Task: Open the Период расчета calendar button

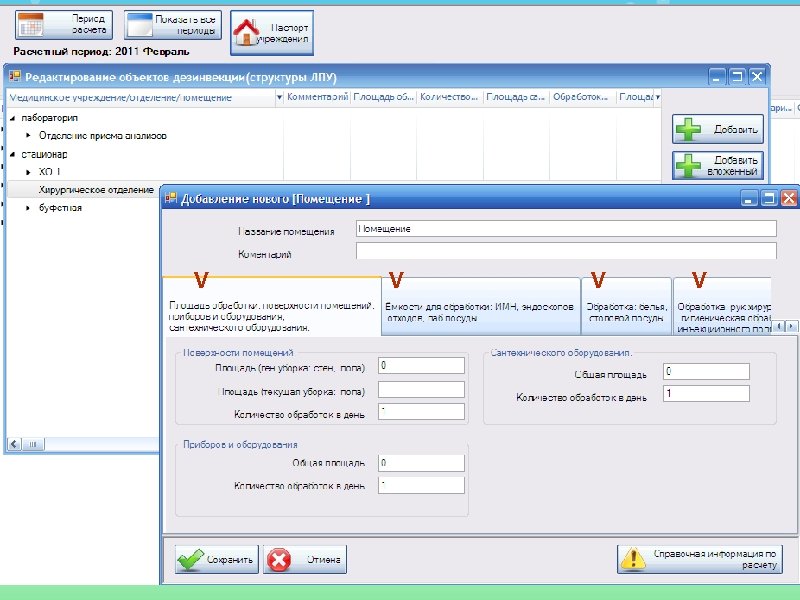Action: point(64,25)
